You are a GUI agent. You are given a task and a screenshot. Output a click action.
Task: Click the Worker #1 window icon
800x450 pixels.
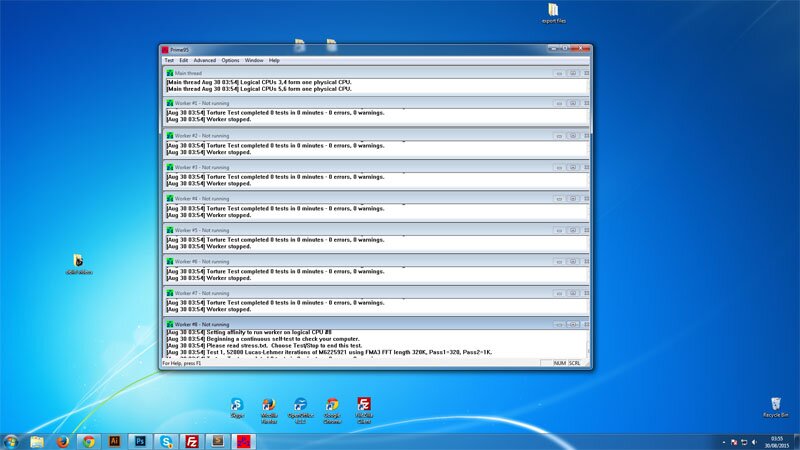click(170, 103)
